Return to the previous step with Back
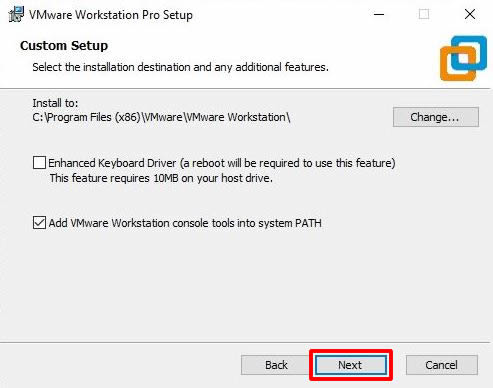Image resolution: width=493 pixels, height=388 pixels. (276, 365)
